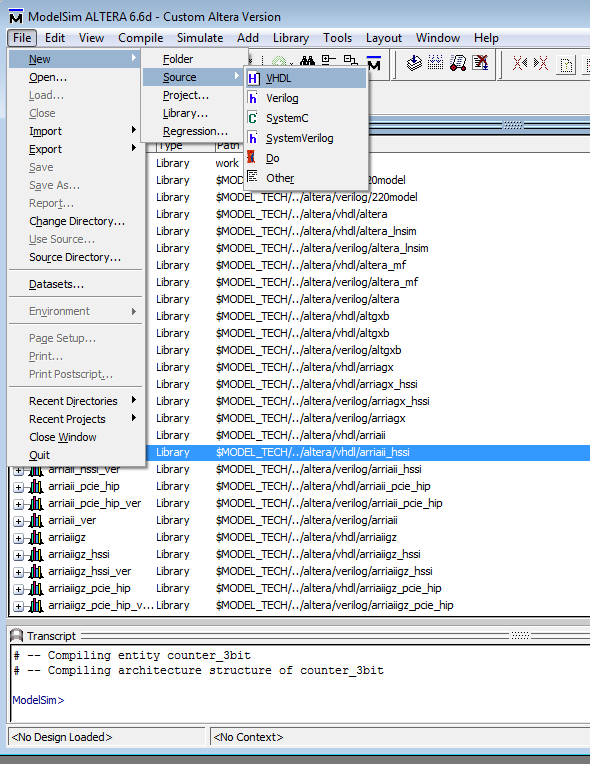Expand the arriaii_hssi_ver library node
Screen dimensions: 590x764
[18, 471]
